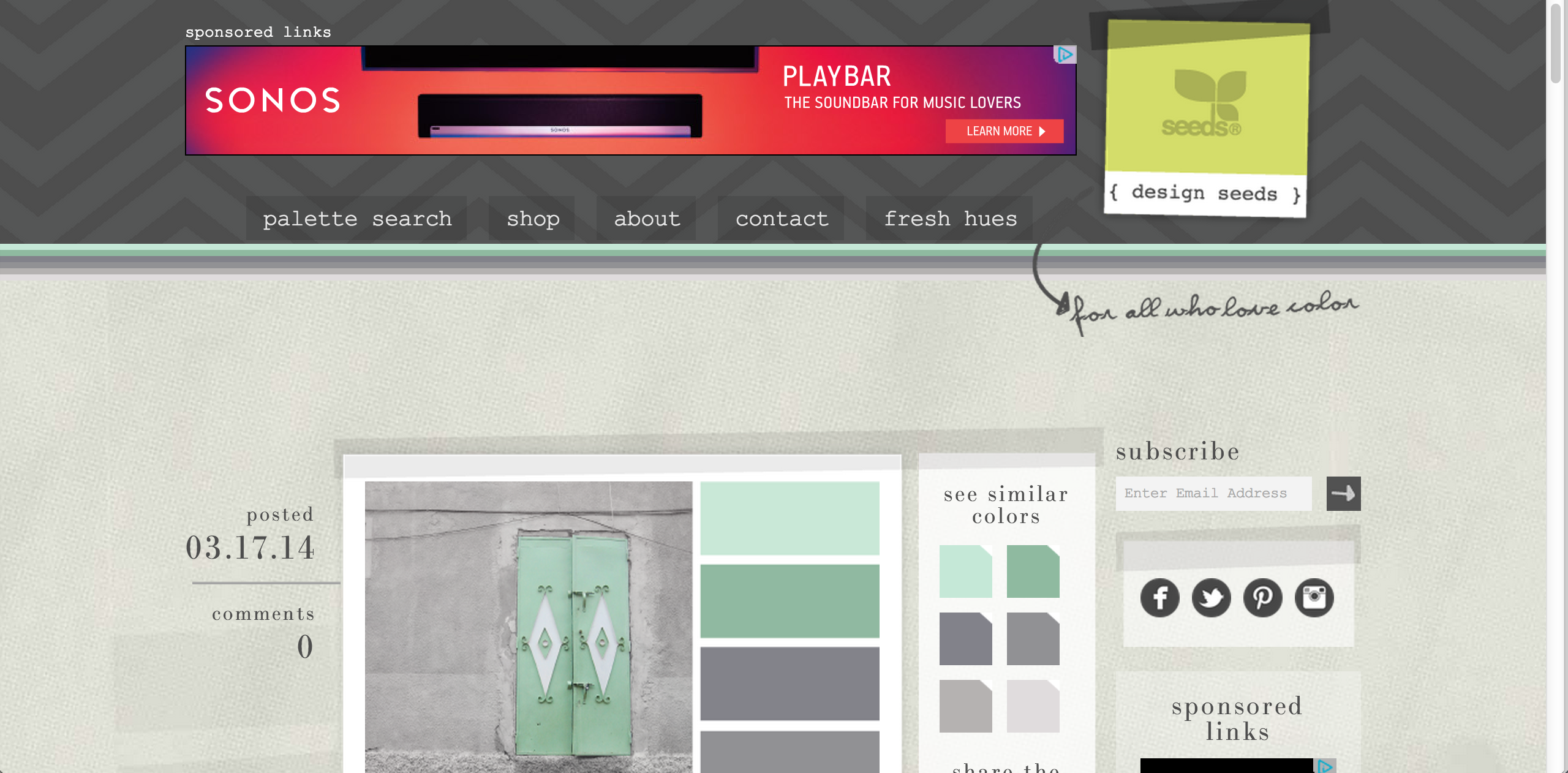1568x773 pixels.
Task: Click the dark gray color swatch in similar colors
Action: coord(964,638)
